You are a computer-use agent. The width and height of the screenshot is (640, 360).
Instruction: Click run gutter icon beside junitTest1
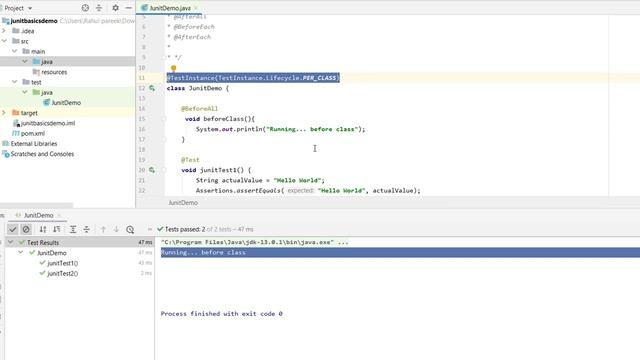click(x=152, y=170)
